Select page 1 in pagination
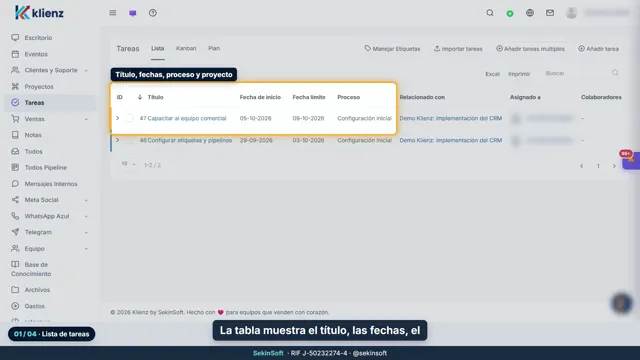This screenshot has width=640, height=360. (598, 166)
